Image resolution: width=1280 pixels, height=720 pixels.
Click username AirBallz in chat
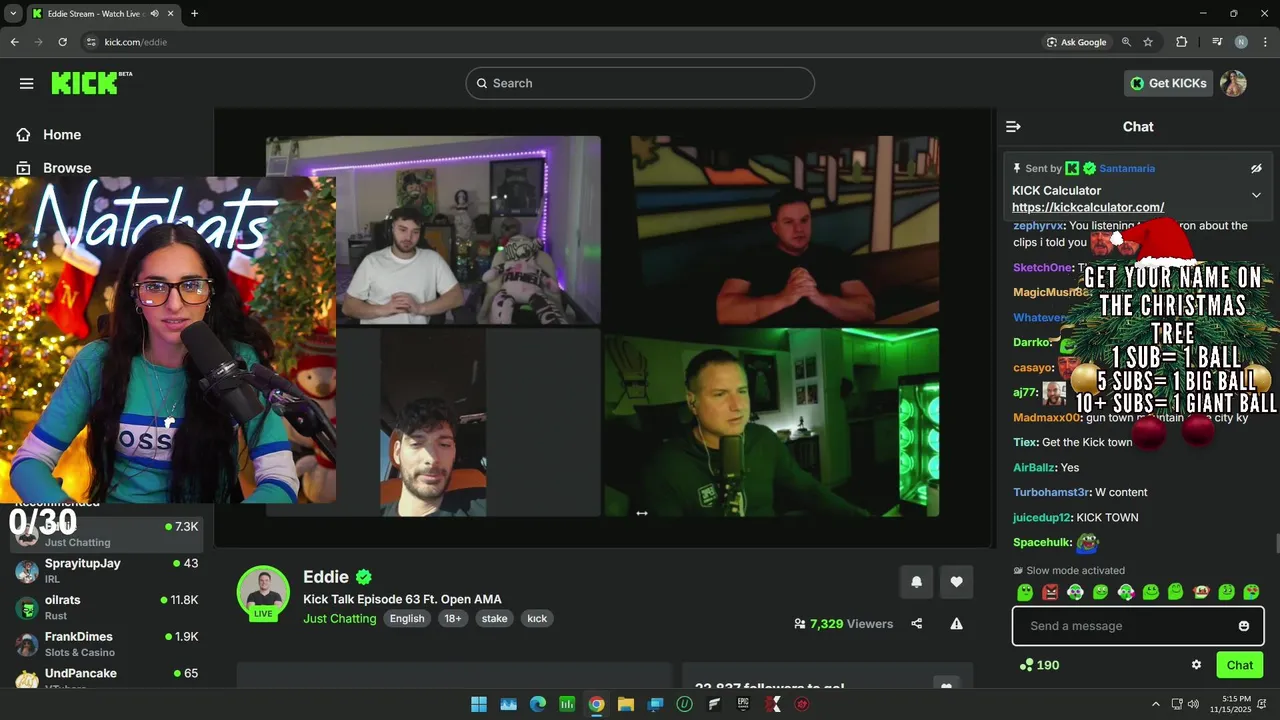pyautogui.click(x=1033, y=467)
